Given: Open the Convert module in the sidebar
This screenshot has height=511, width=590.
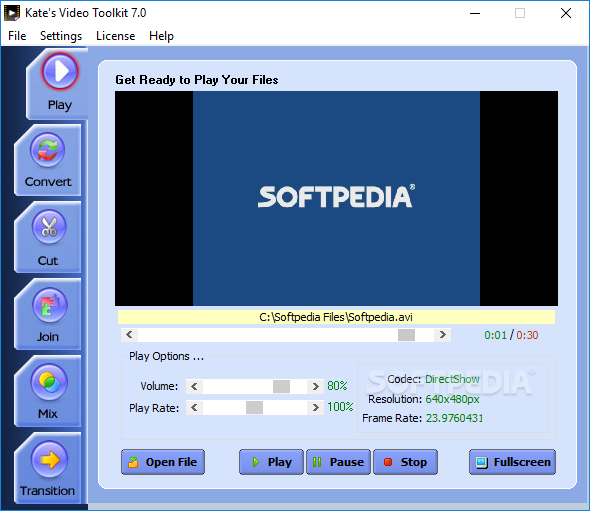Looking at the screenshot, I should pyautogui.click(x=48, y=160).
